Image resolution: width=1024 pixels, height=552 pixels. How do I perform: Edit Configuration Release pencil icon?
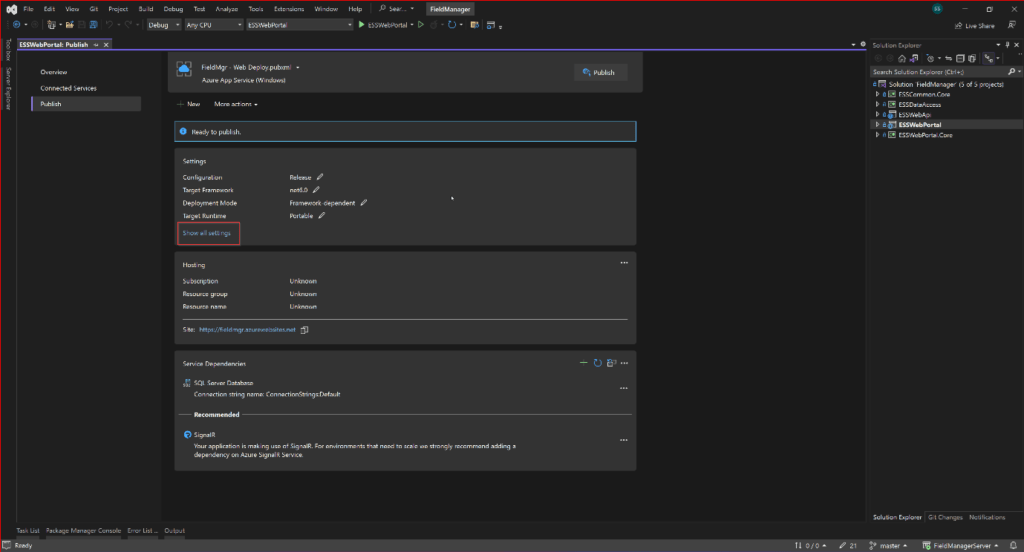[320, 177]
